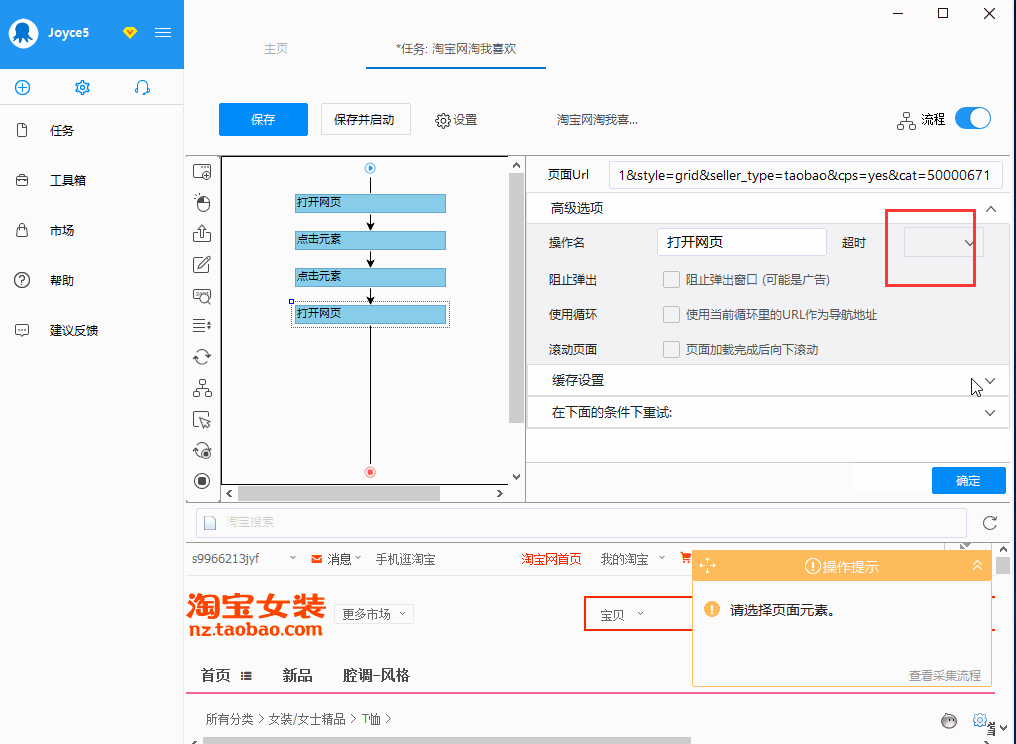Collapse the 高级选项 section
Image resolution: width=1016 pixels, height=744 pixels.
coord(991,209)
